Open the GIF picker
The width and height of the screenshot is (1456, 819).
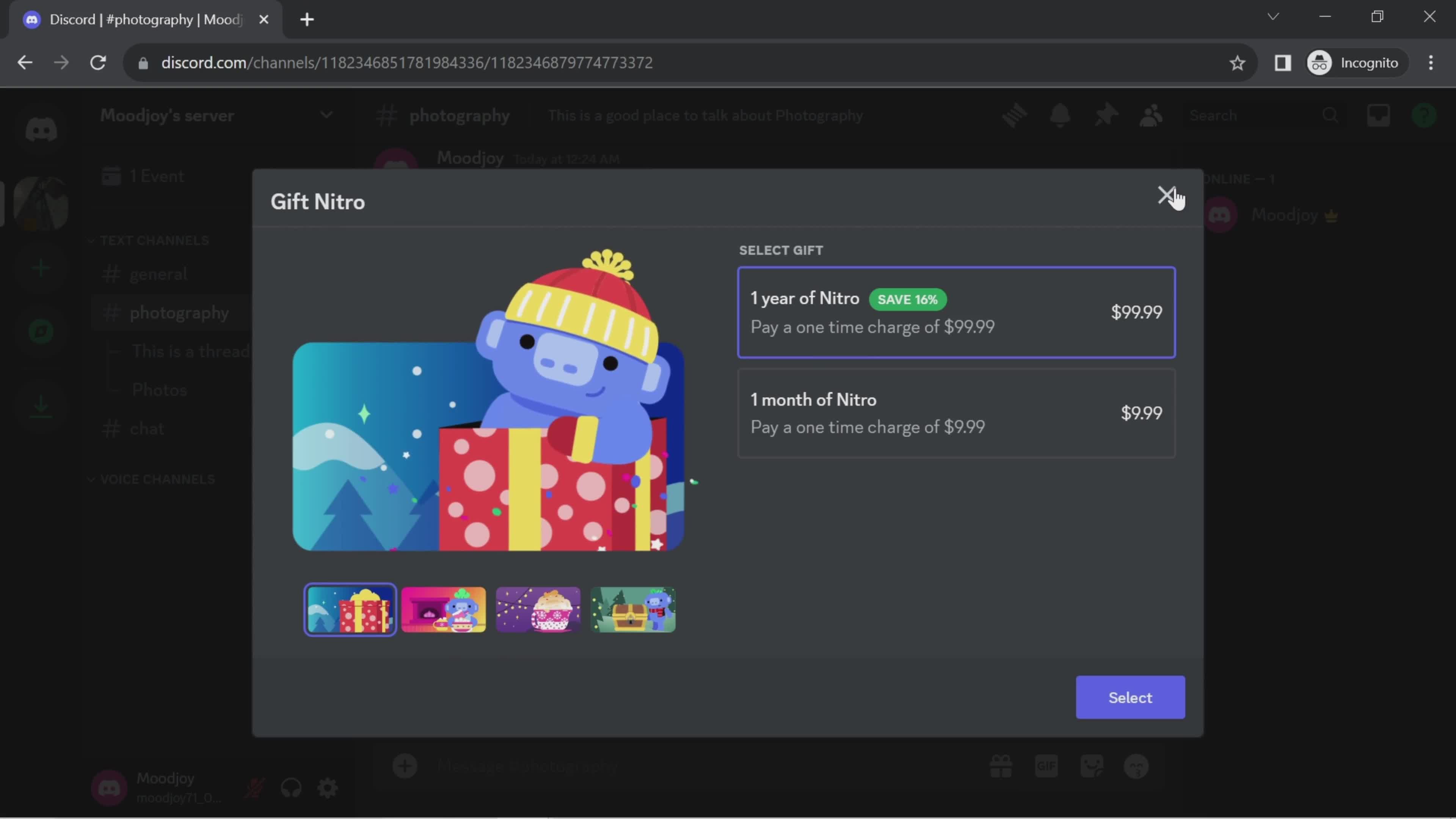click(x=1046, y=766)
